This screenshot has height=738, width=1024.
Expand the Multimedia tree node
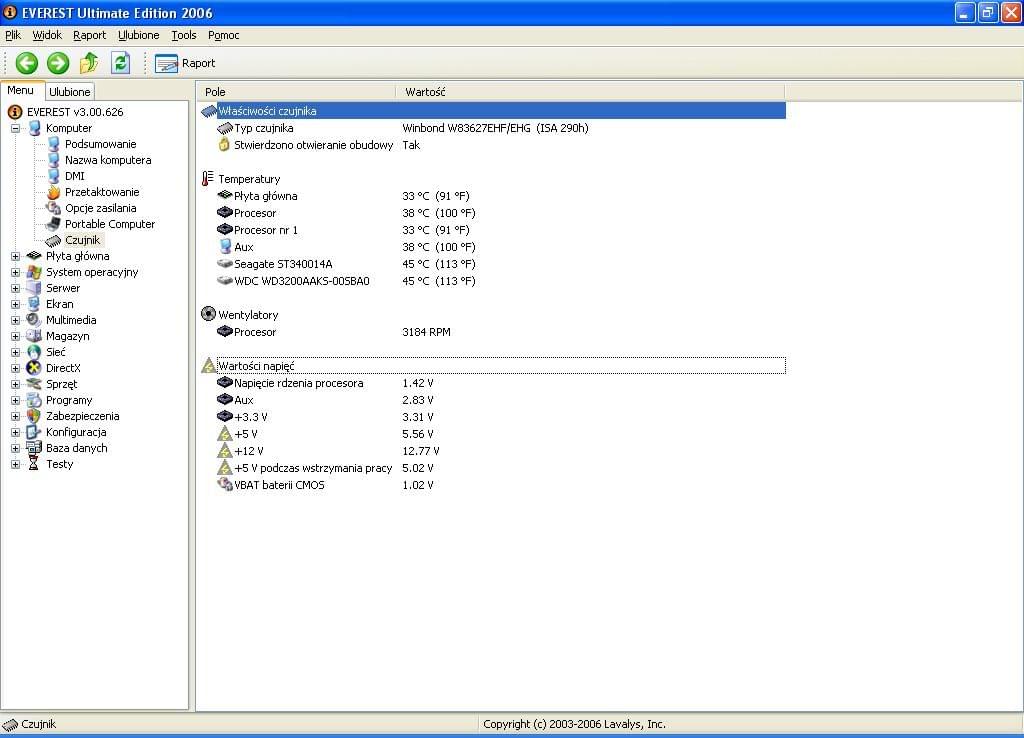coord(16,320)
